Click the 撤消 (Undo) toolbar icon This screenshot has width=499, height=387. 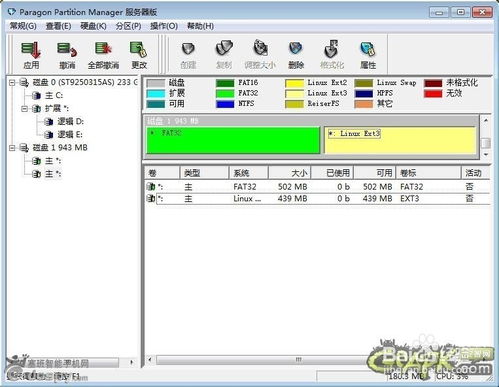67,55
